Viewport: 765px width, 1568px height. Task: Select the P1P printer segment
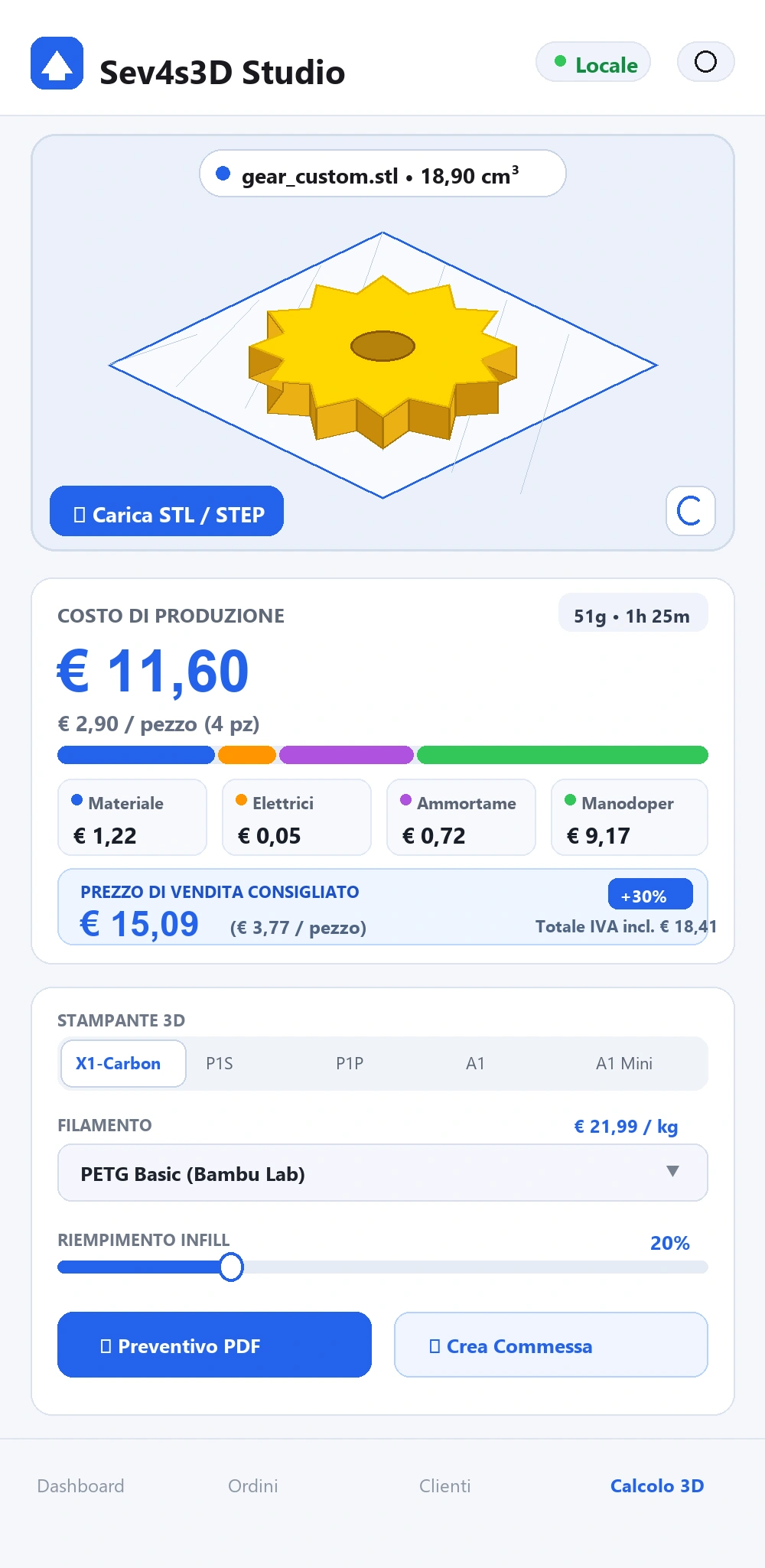[350, 1063]
